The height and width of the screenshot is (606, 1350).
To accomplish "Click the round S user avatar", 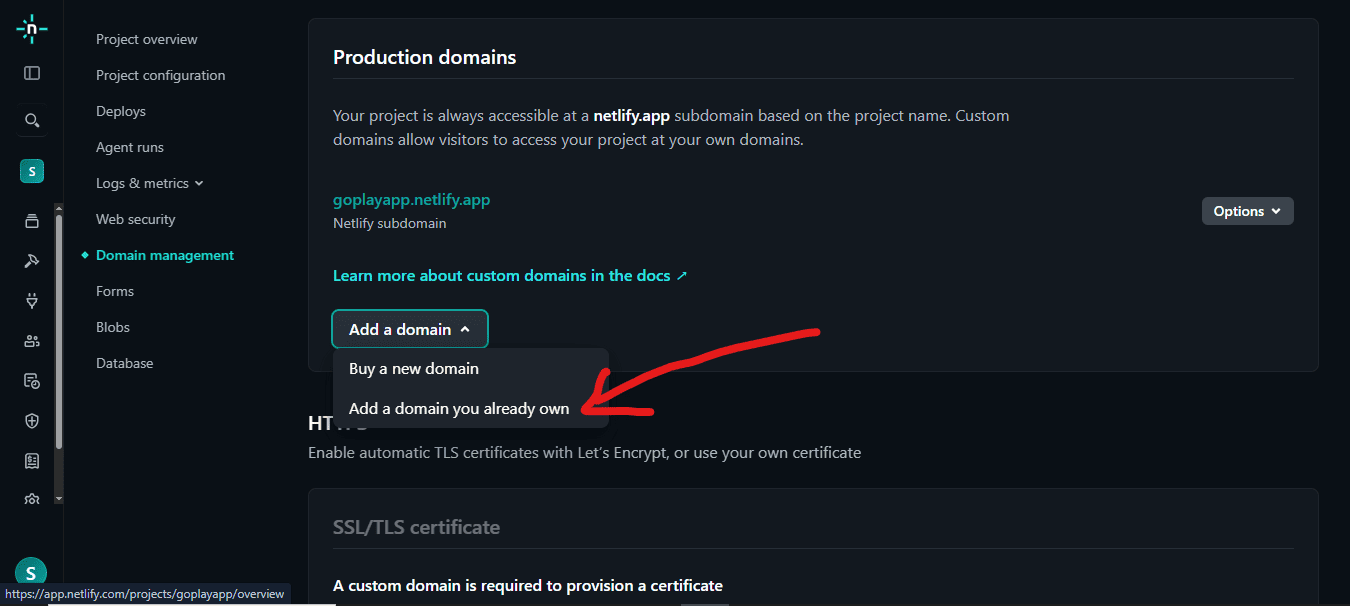I will [x=31, y=573].
